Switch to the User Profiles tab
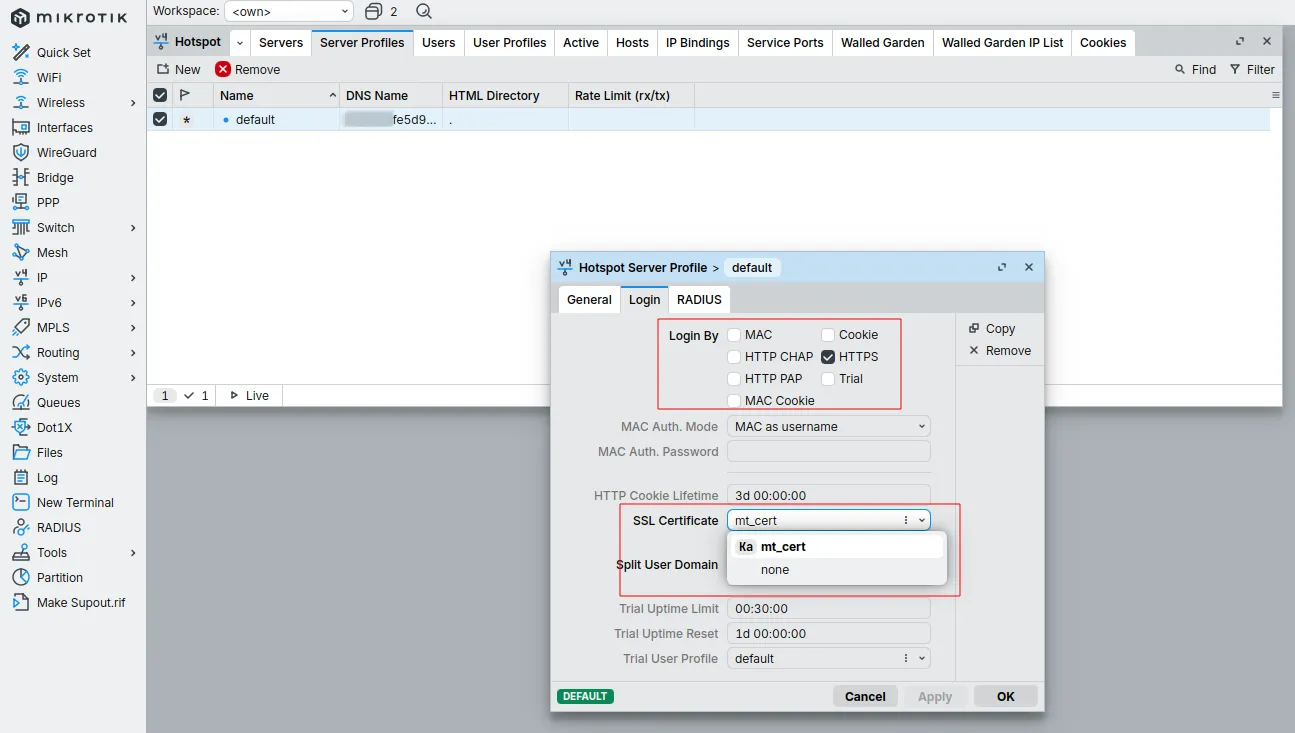 tap(510, 43)
